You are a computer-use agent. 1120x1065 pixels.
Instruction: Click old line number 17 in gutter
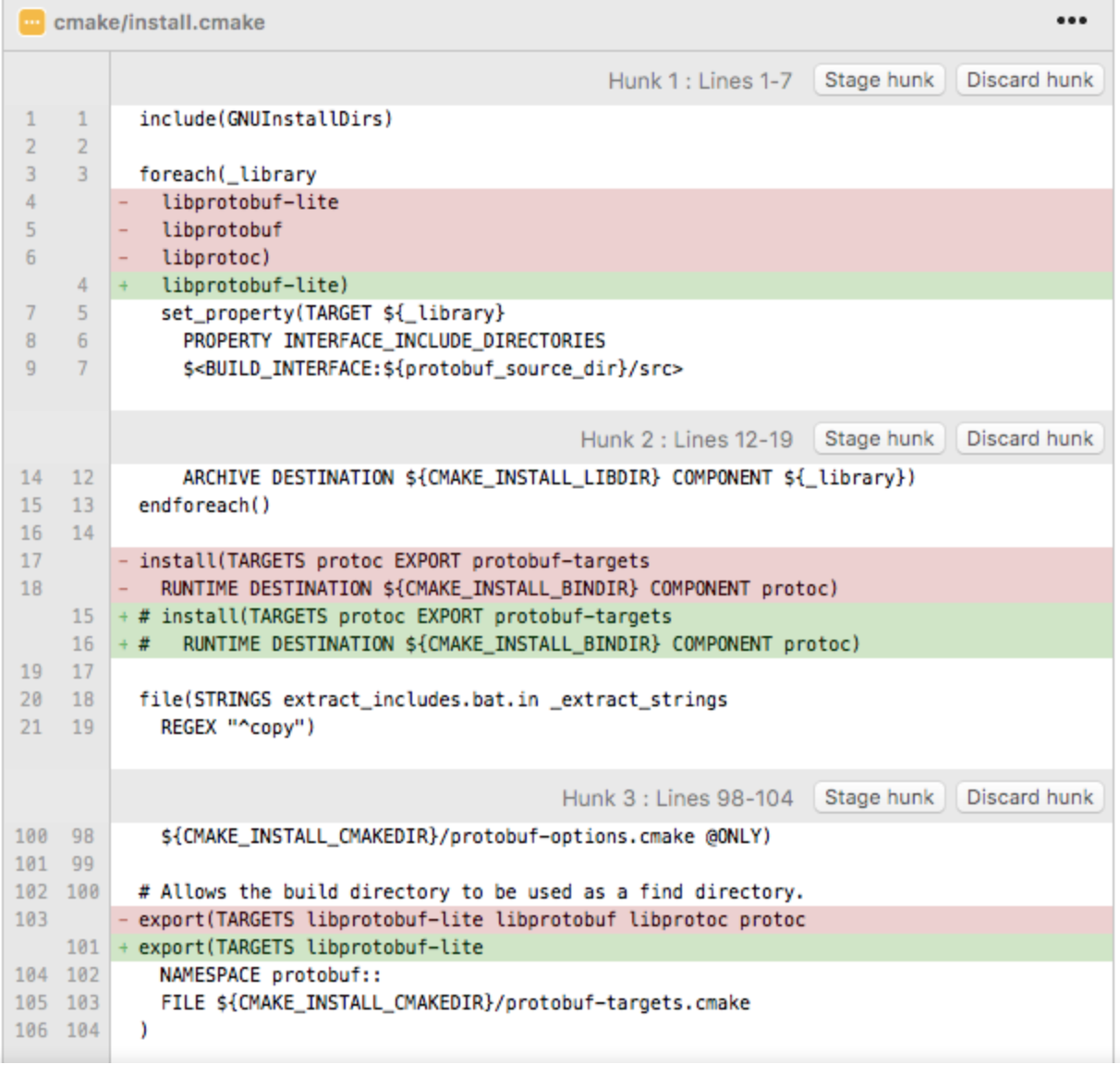(x=31, y=561)
